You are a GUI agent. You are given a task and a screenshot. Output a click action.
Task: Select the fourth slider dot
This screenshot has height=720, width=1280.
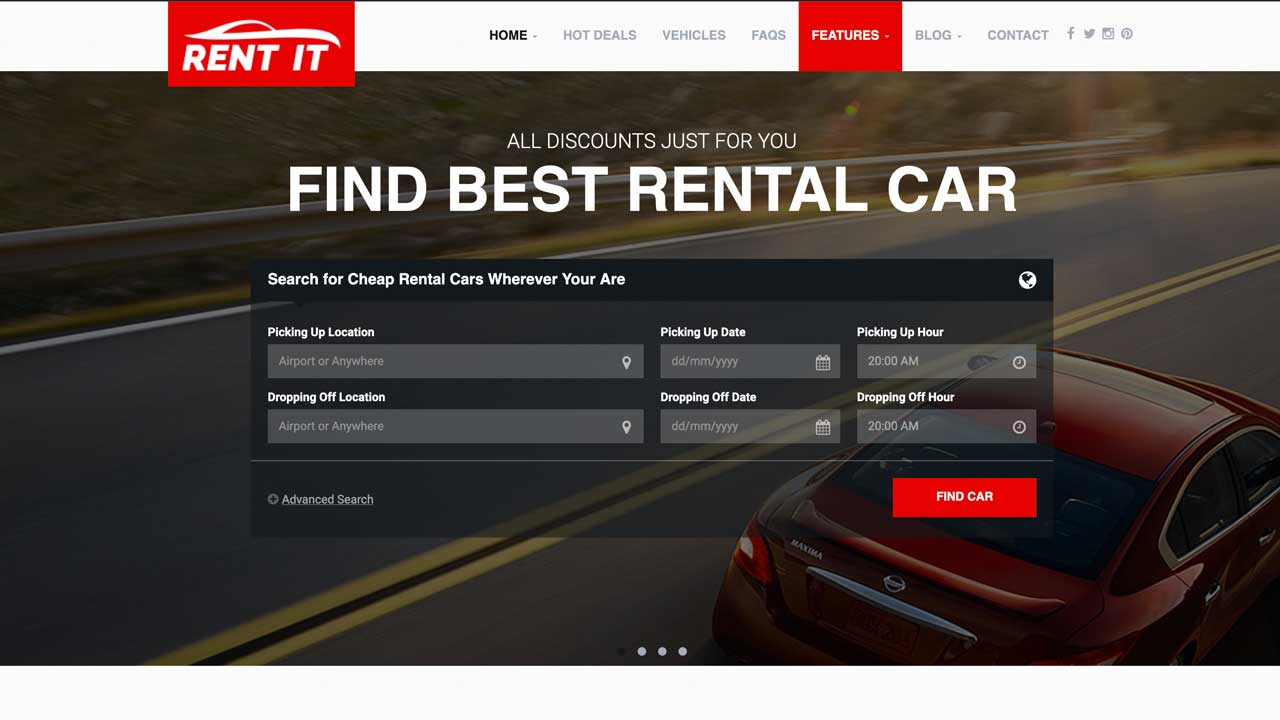point(683,651)
